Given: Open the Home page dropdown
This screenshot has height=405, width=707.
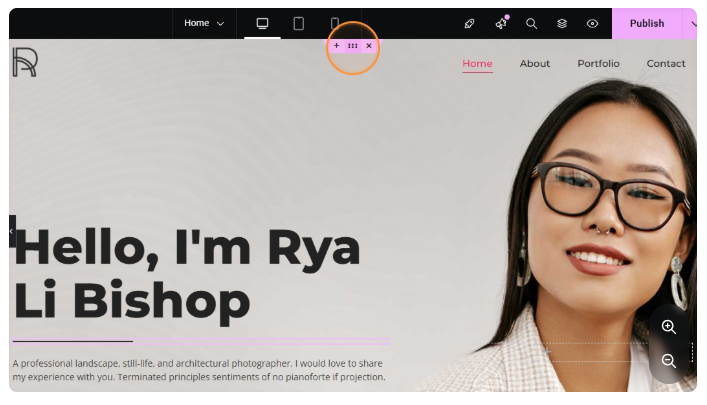Looking at the screenshot, I should pyautogui.click(x=204, y=23).
